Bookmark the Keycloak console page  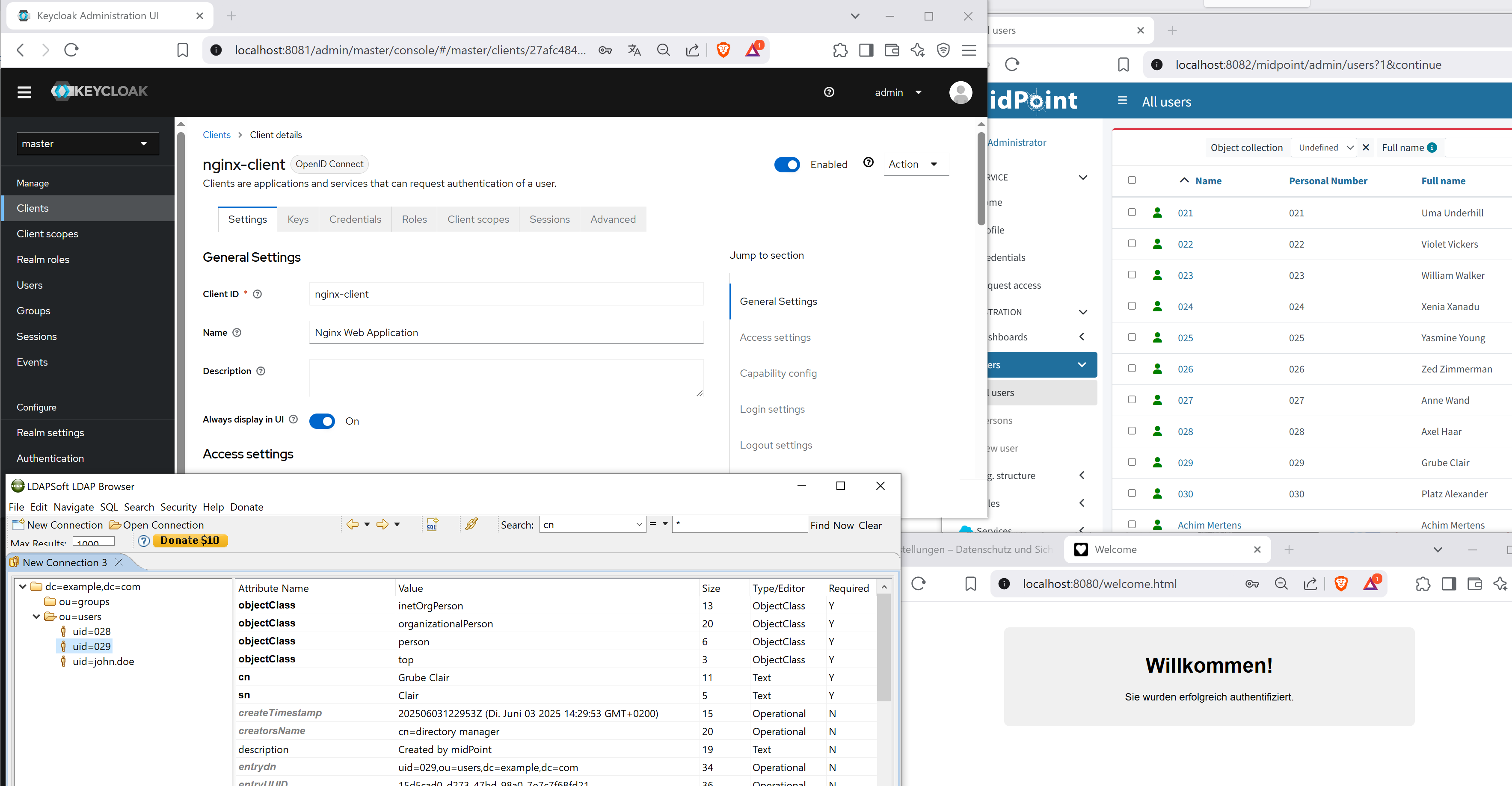point(183,50)
